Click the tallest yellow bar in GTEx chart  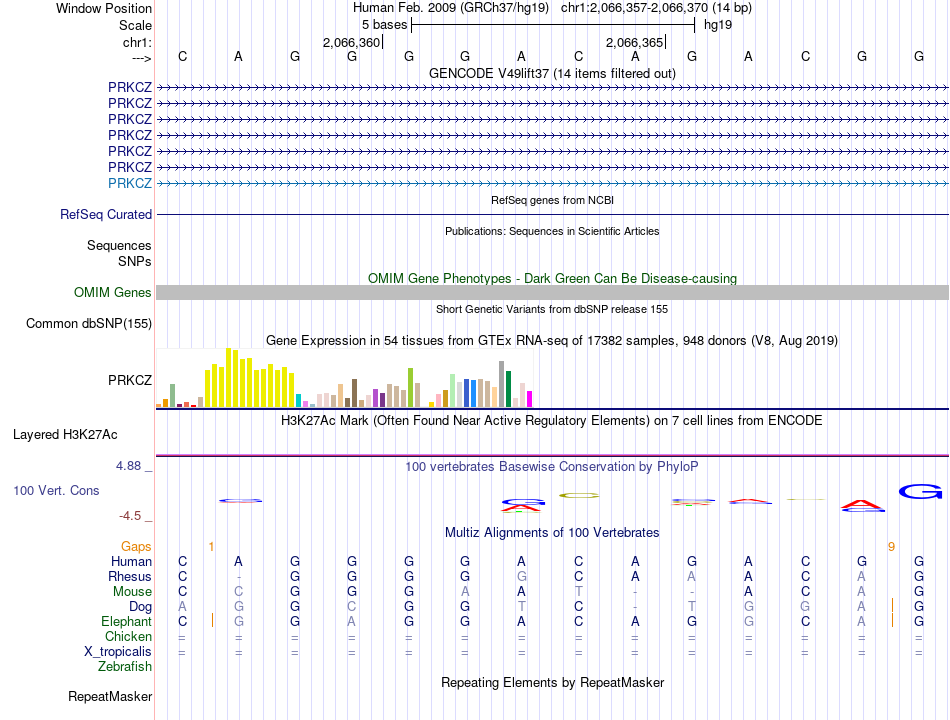[x=229, y=378]
